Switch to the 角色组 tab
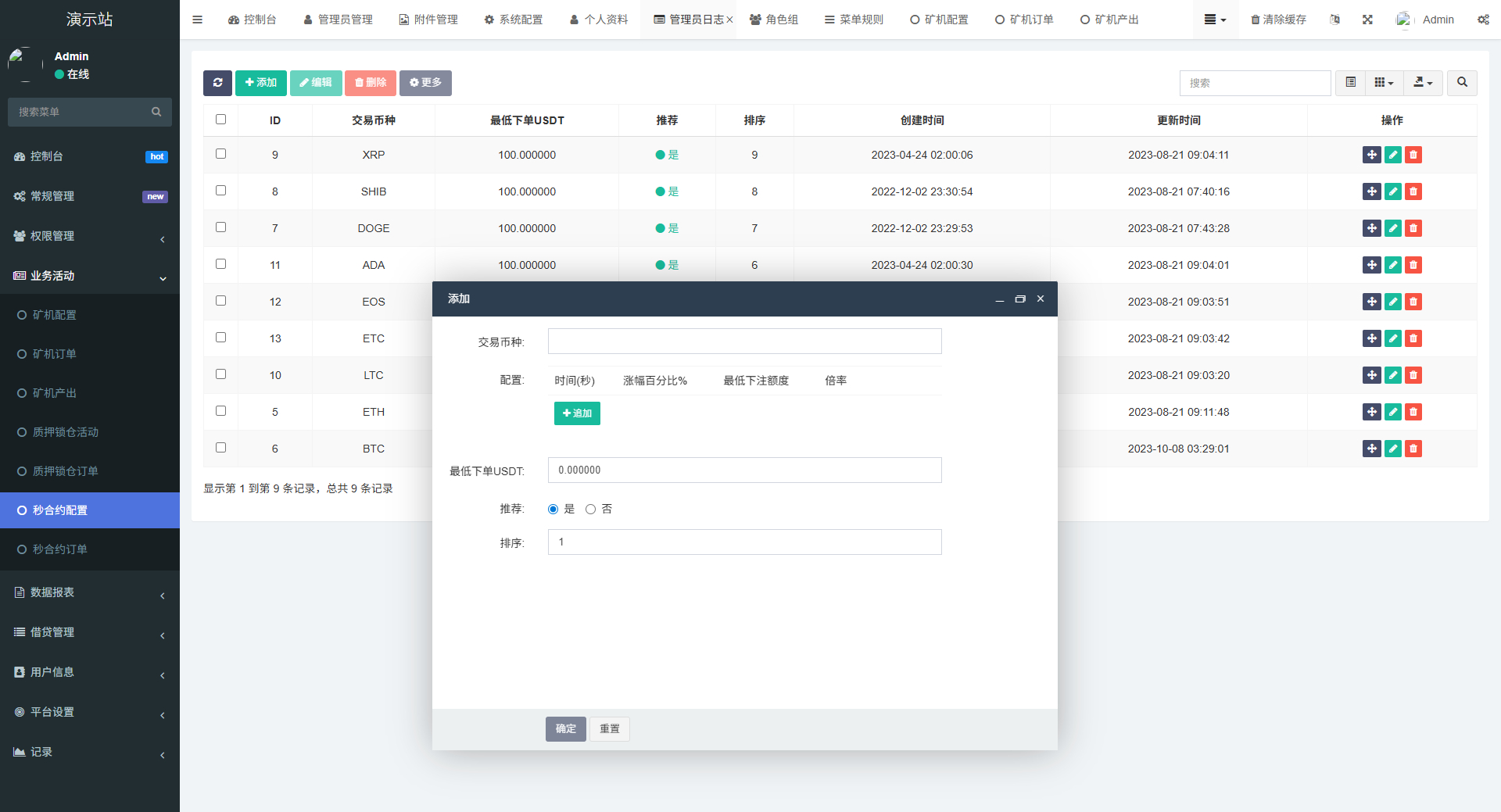The height and width of the screenshot is (812, 1501). point(775,20)
